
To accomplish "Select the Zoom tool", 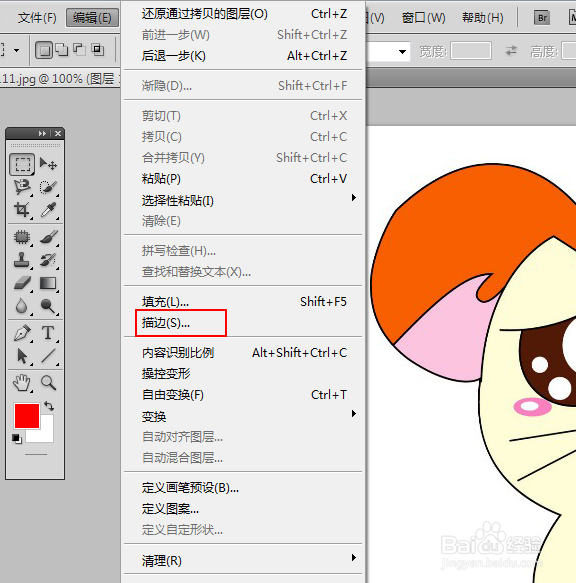I will [48, 383].
